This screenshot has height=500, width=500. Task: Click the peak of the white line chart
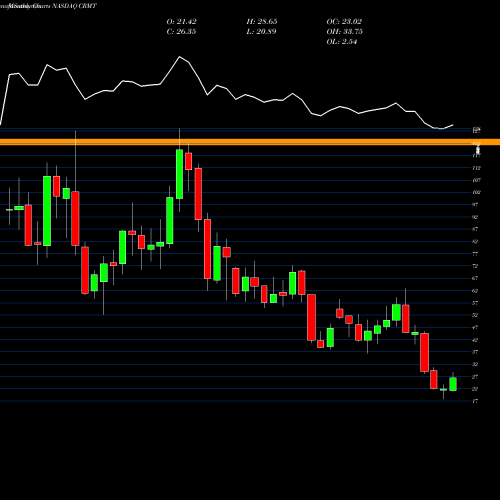pos(180,57)
